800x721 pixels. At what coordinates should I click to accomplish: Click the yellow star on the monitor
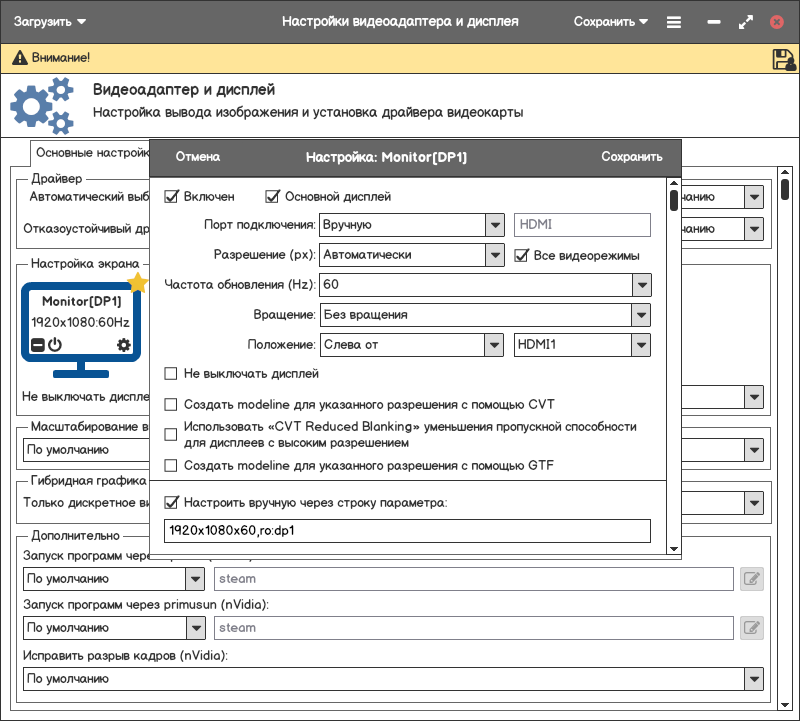[138, 283]
